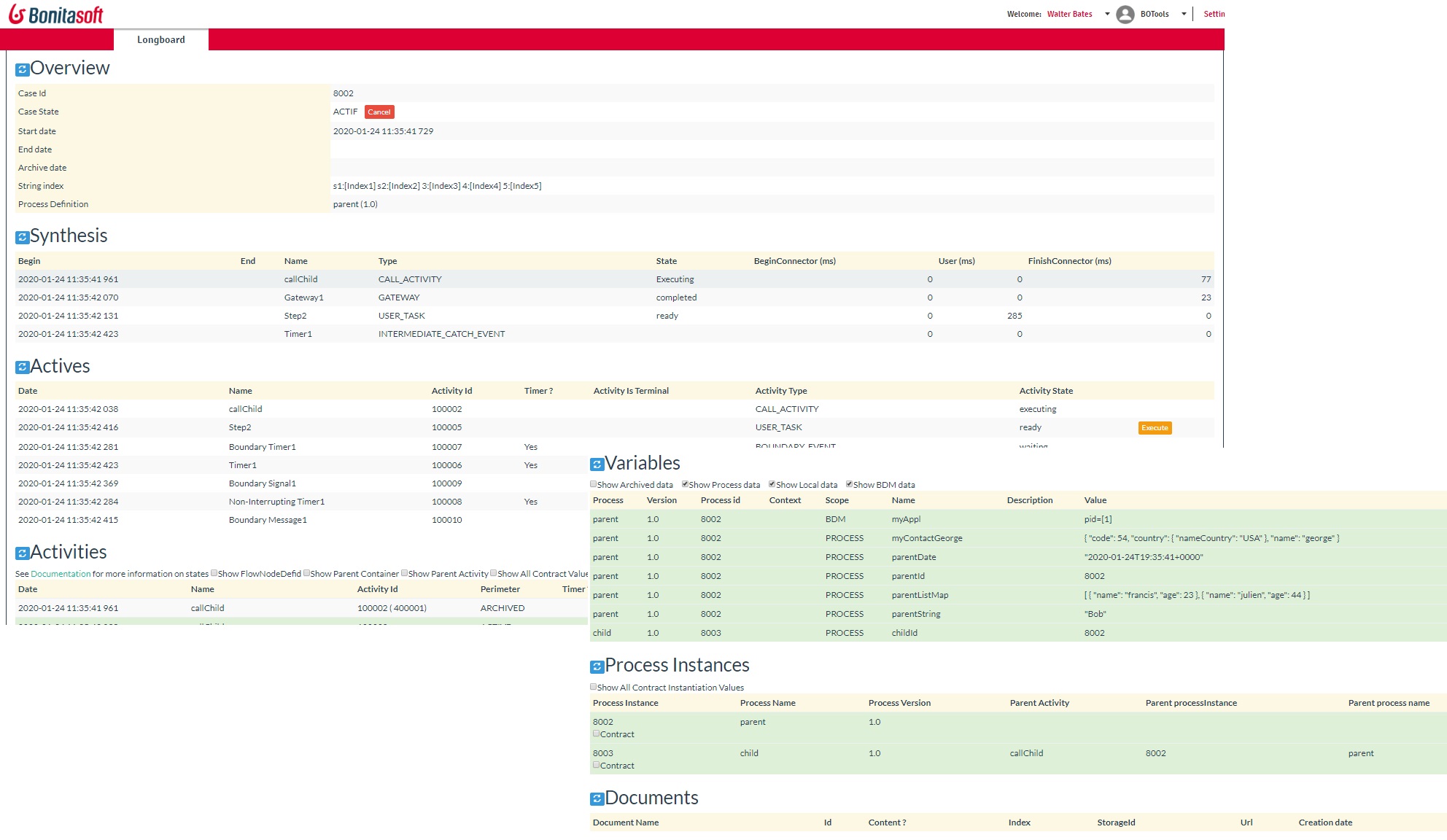This screenshot has width=1447, height=840.
Task: Refresh the Activities section icon
Action: click(22, 553)
